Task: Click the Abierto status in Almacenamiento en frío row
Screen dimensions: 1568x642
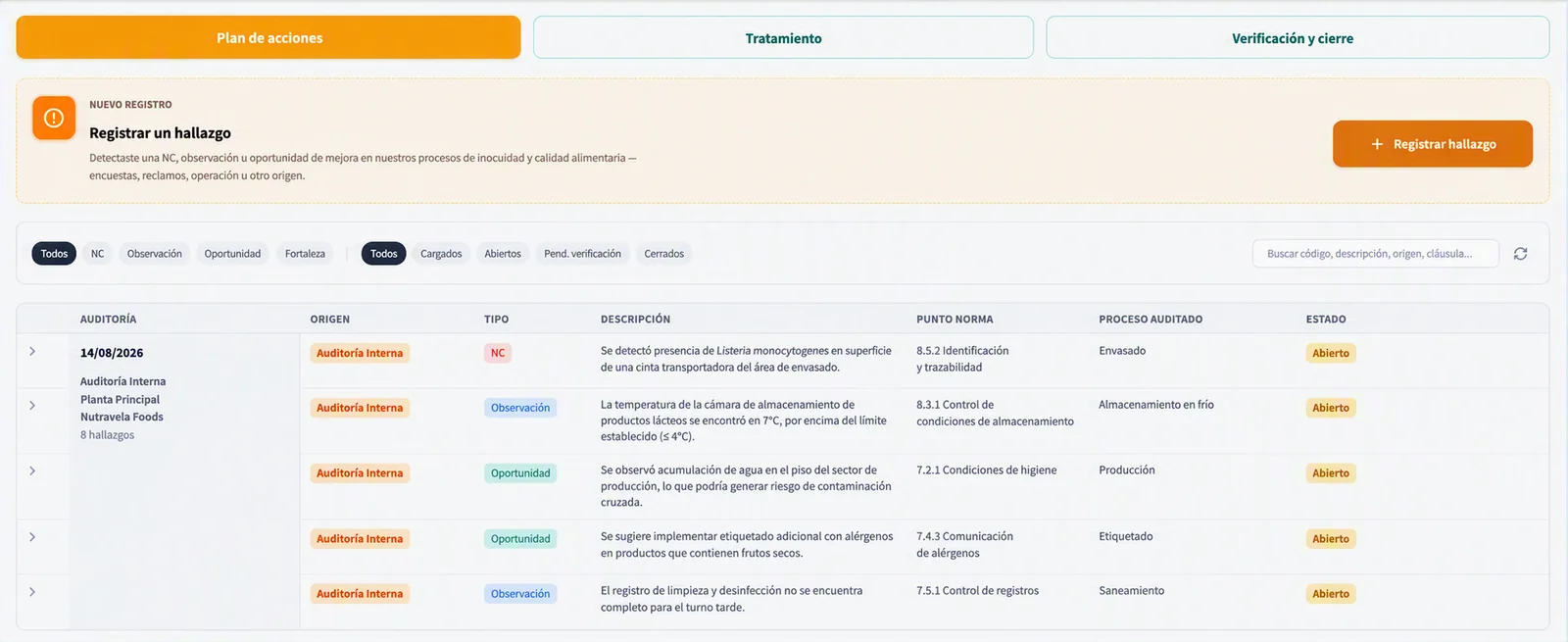Action: point(1331,408)
